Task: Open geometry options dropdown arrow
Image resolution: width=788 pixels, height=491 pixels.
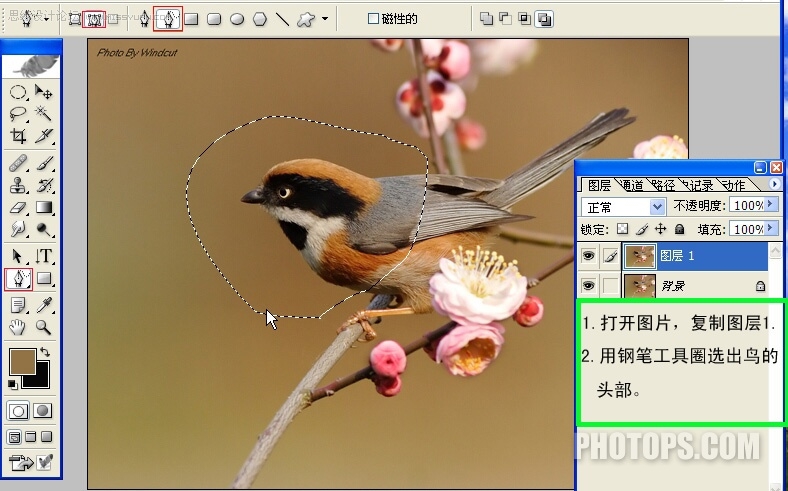Action: [x=325, y=19]
